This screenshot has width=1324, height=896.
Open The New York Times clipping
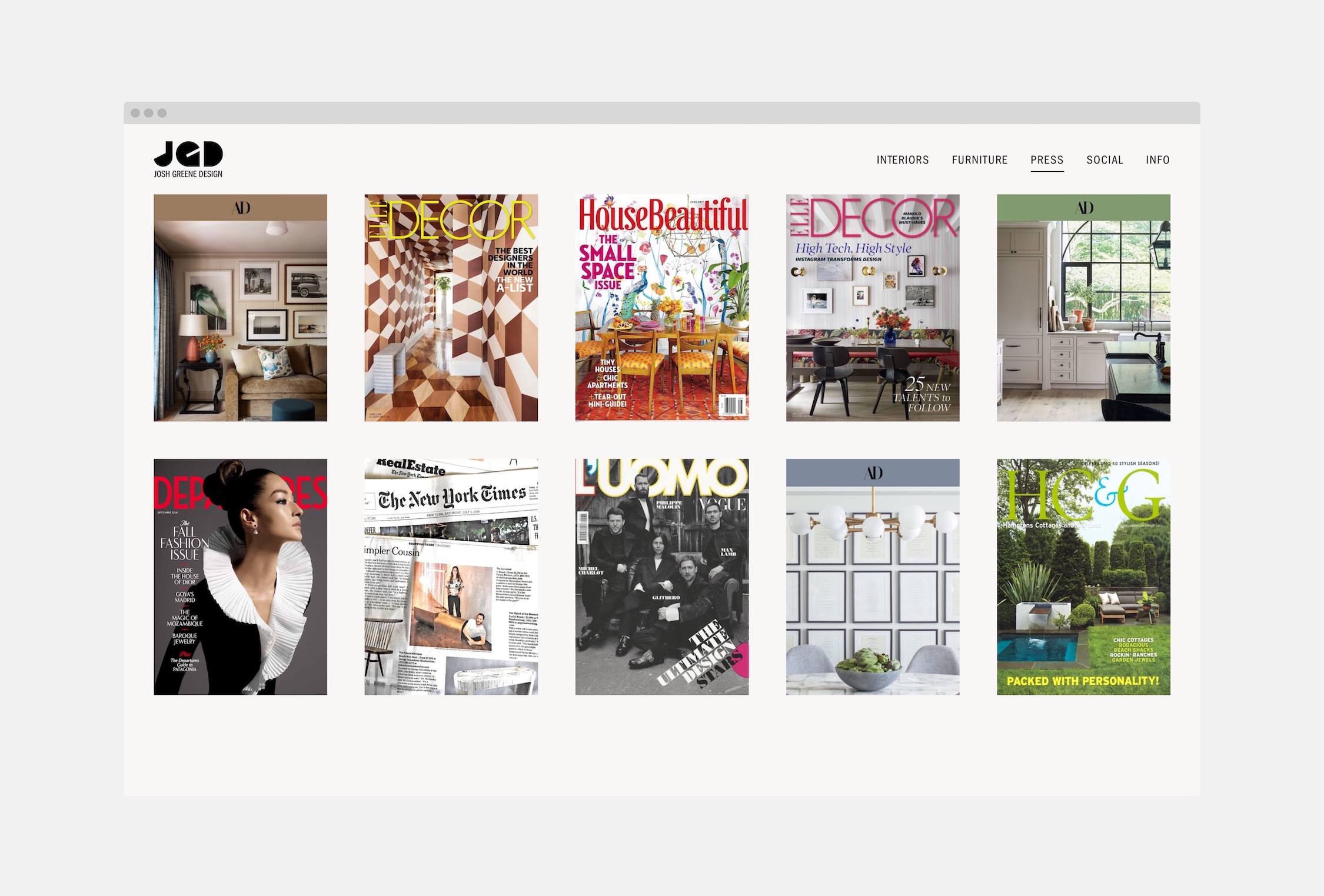[451, 577]
